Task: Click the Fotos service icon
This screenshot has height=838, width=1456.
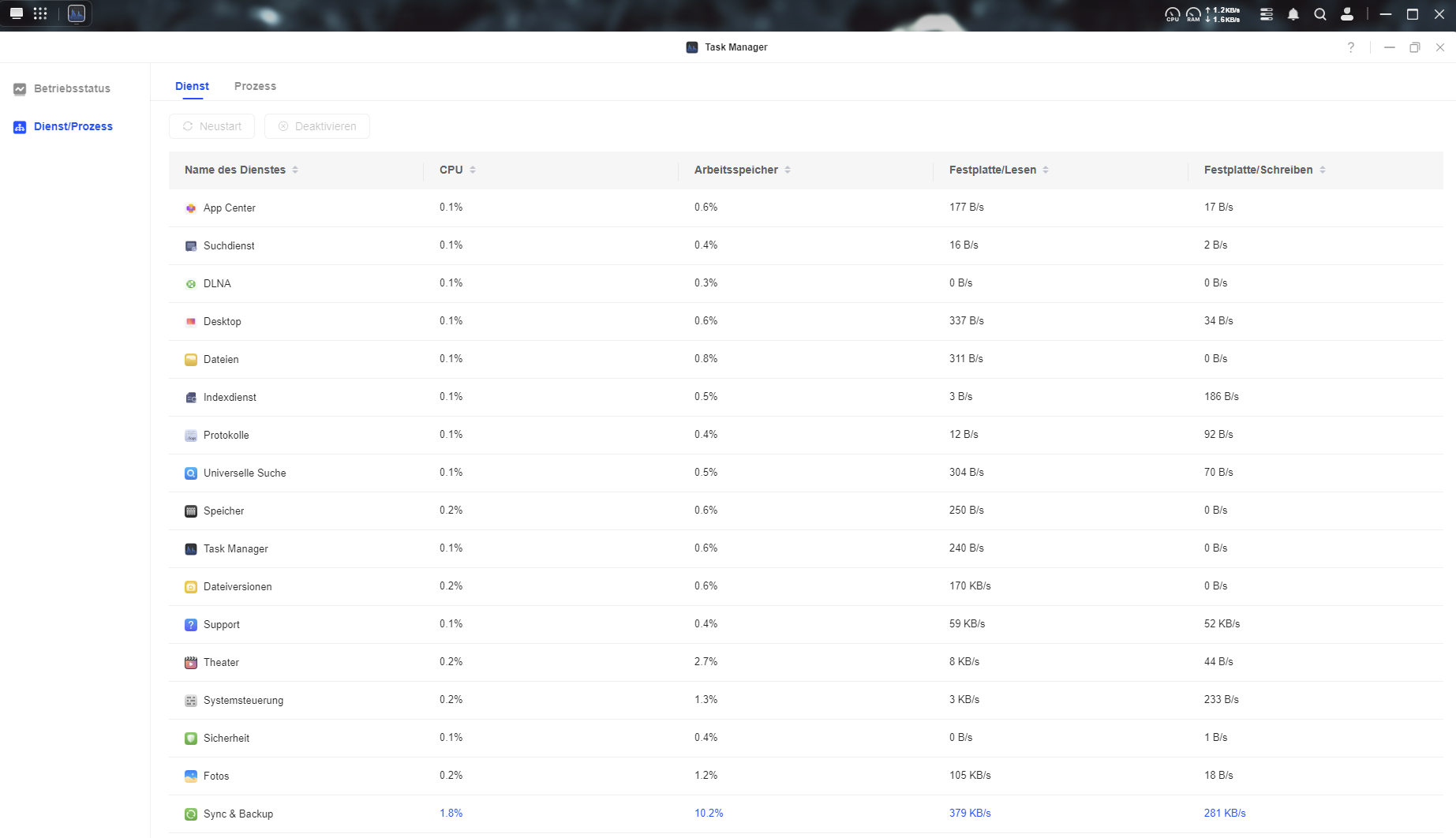Action: [190, 776]
